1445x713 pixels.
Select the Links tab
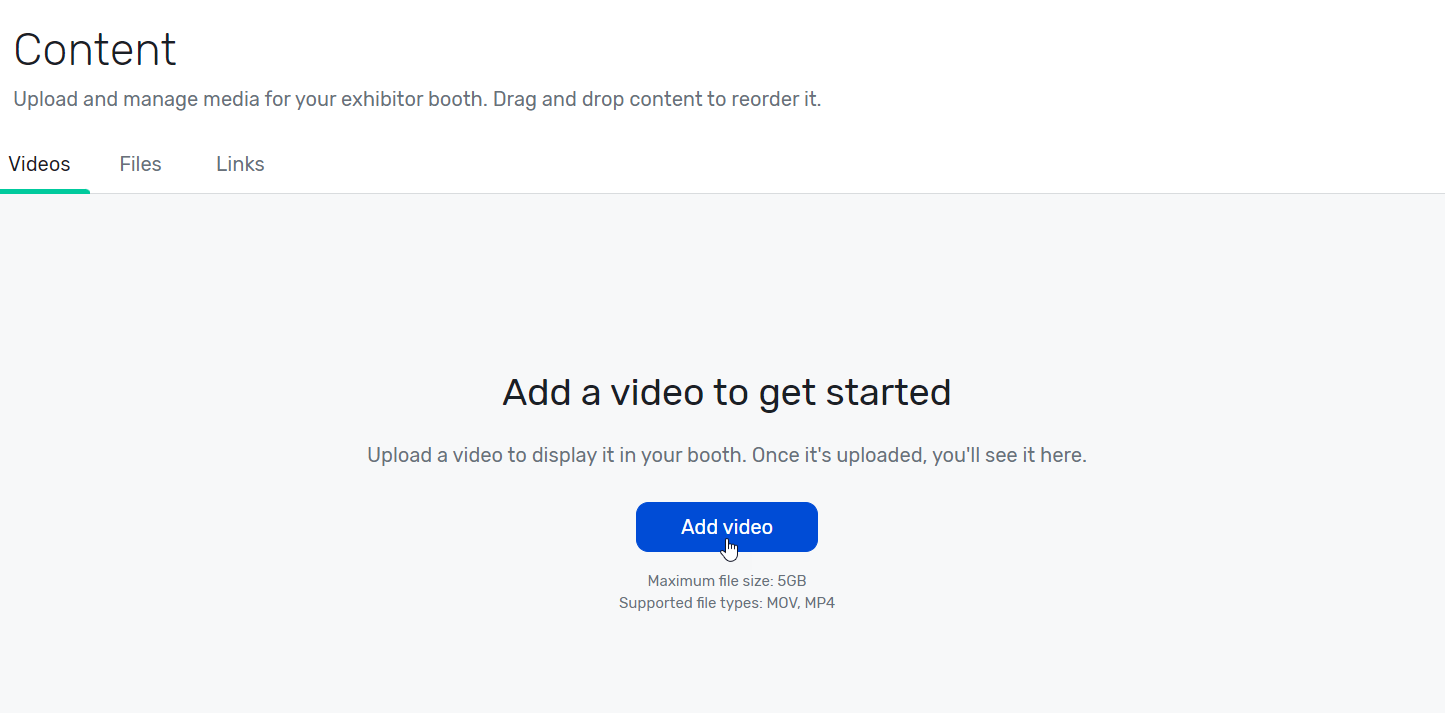pos(240,164)
